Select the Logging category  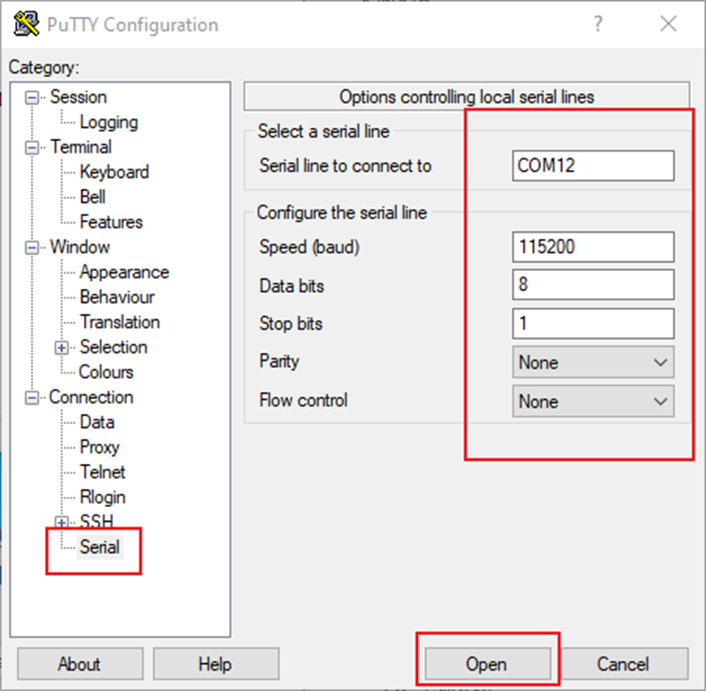point(108,122)
